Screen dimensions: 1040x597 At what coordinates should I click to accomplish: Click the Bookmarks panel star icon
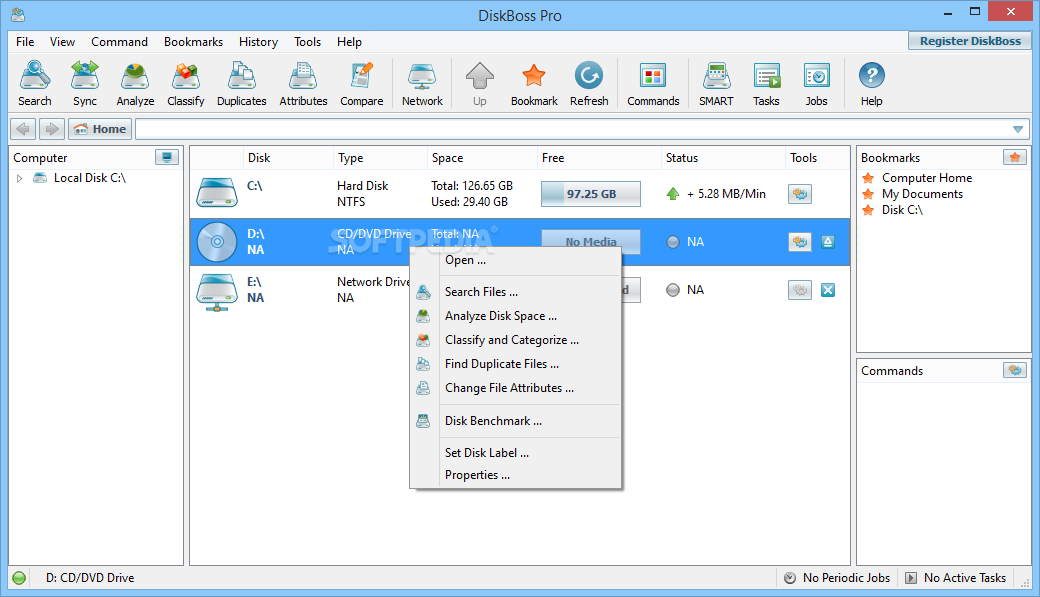coord(1015,157)
